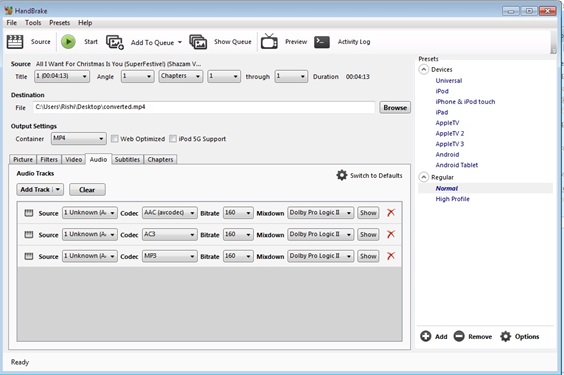Switch to the Picture tab

click(23, 159)
